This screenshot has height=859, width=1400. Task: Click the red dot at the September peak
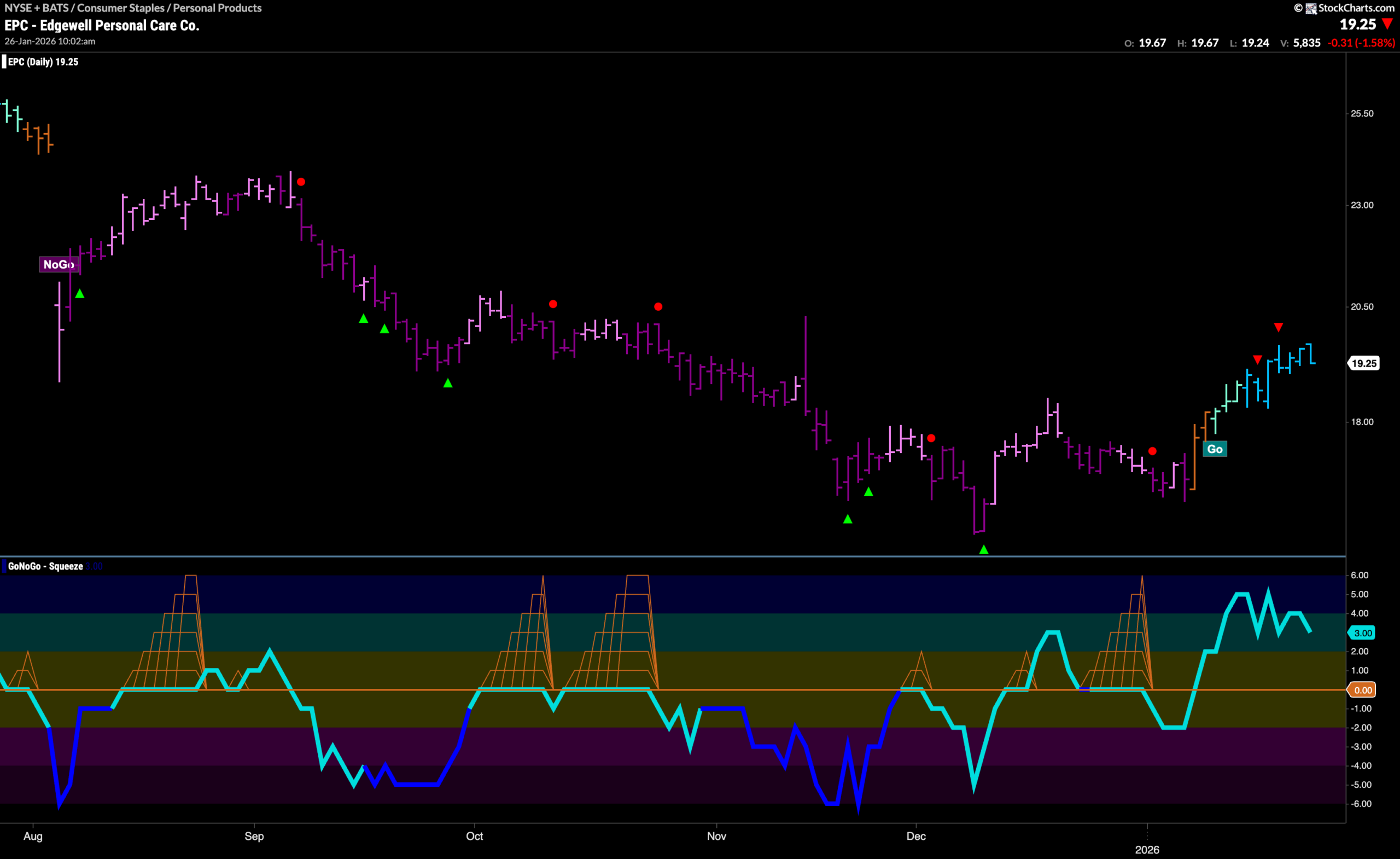[301, 182]
